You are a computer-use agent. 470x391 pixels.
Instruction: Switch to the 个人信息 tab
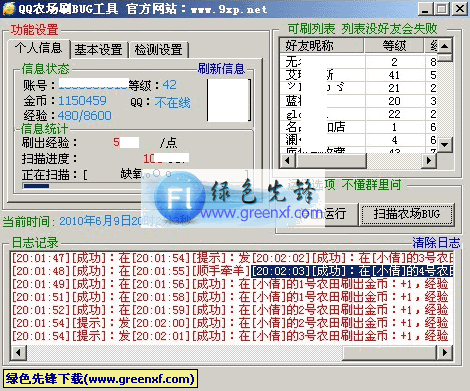click(x=39, y=49)
